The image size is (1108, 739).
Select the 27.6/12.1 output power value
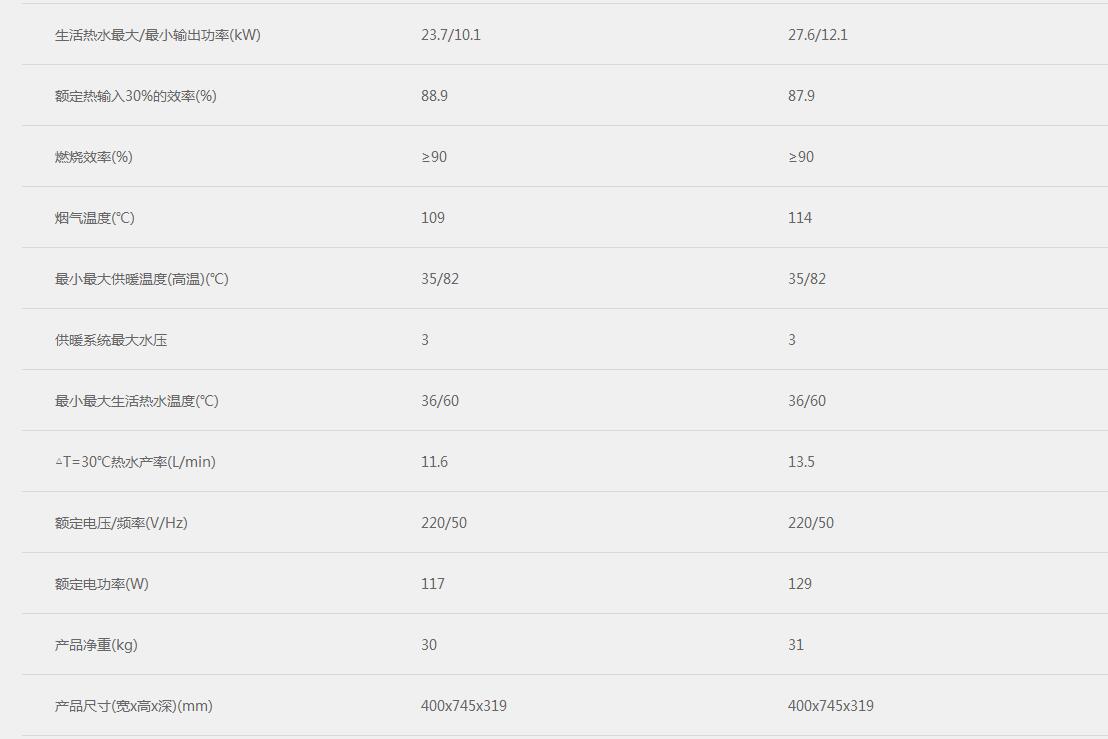point(818,35)
